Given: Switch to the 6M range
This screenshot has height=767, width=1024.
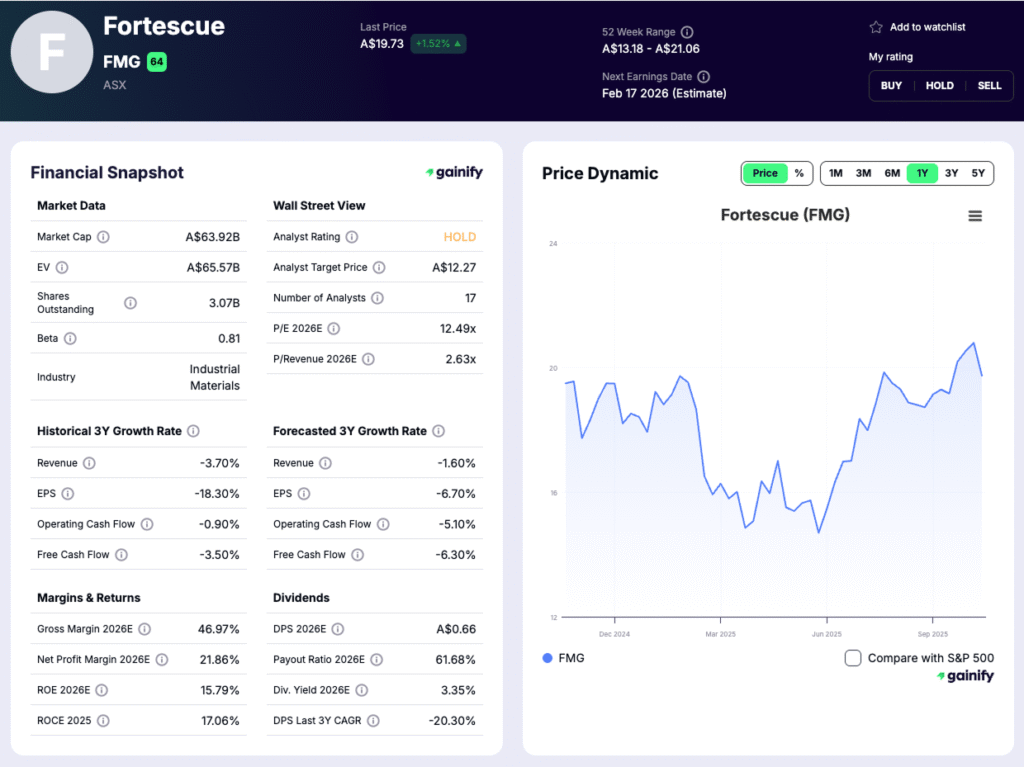Looking at the screenshot, I should pos(893,172).
